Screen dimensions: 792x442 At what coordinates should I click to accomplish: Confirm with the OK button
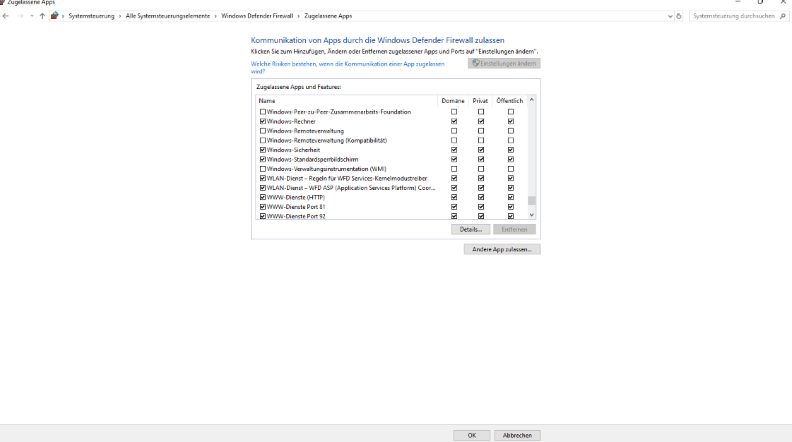pos(472,435)
